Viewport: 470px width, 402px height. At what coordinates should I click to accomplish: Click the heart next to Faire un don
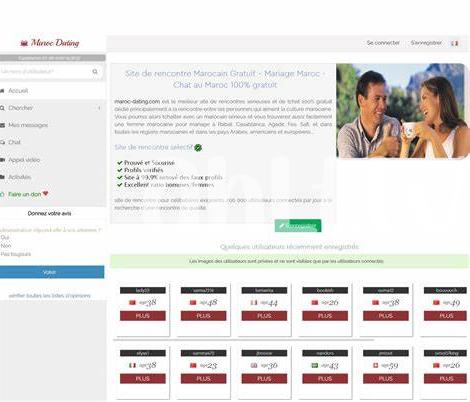[x=46, y=194]
